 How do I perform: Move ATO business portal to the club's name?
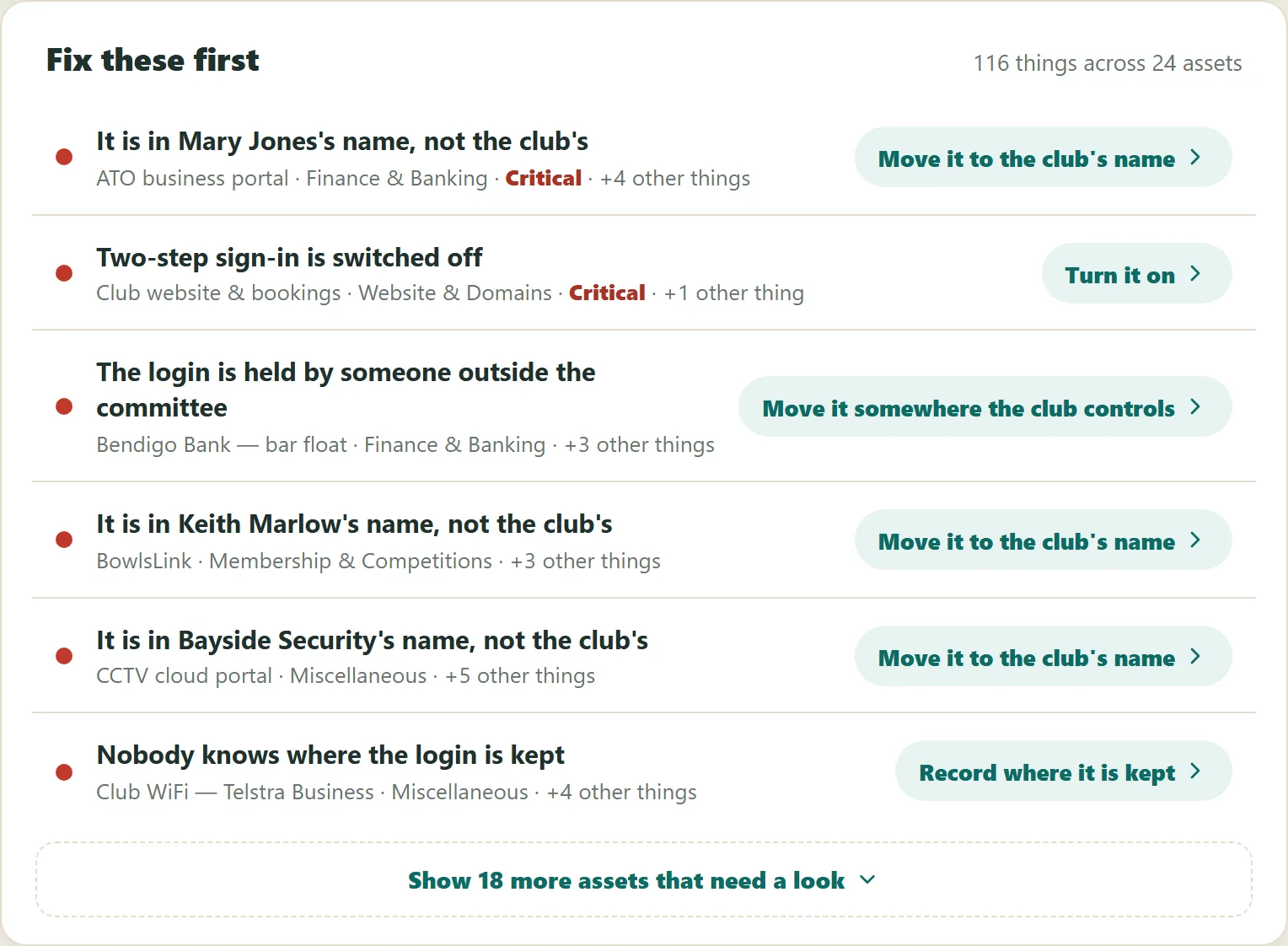[x=1044, y=158]
